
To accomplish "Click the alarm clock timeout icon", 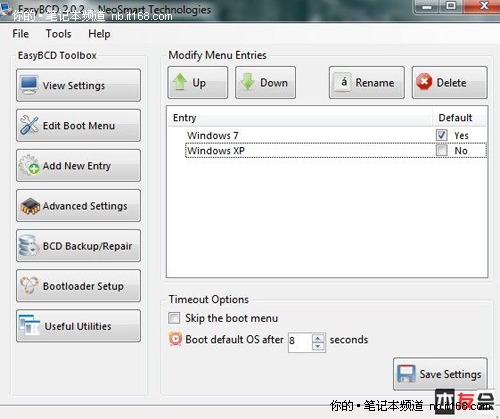I will (175, 339).
